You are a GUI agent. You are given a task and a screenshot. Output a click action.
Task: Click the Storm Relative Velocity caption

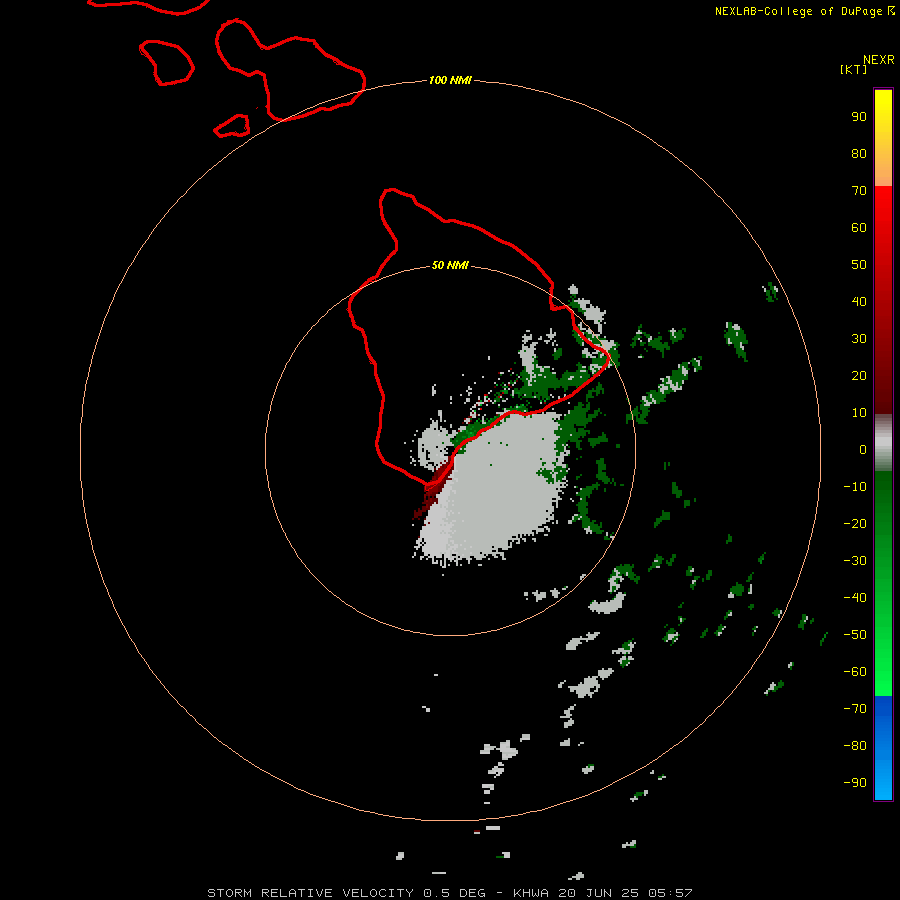pyautogui.click(x=450, y=893)
